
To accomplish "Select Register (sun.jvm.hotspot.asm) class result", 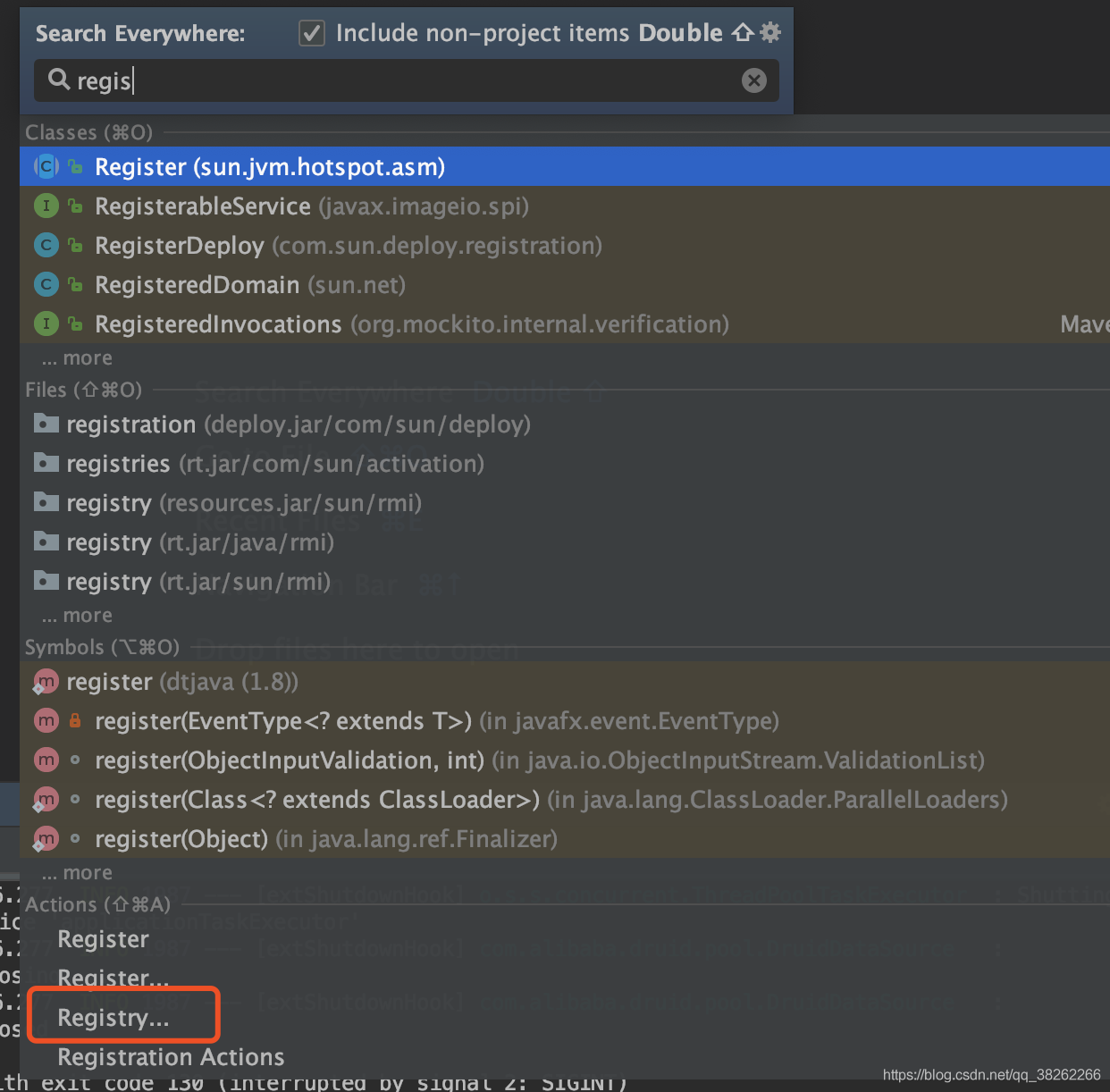I will (565, 166).
